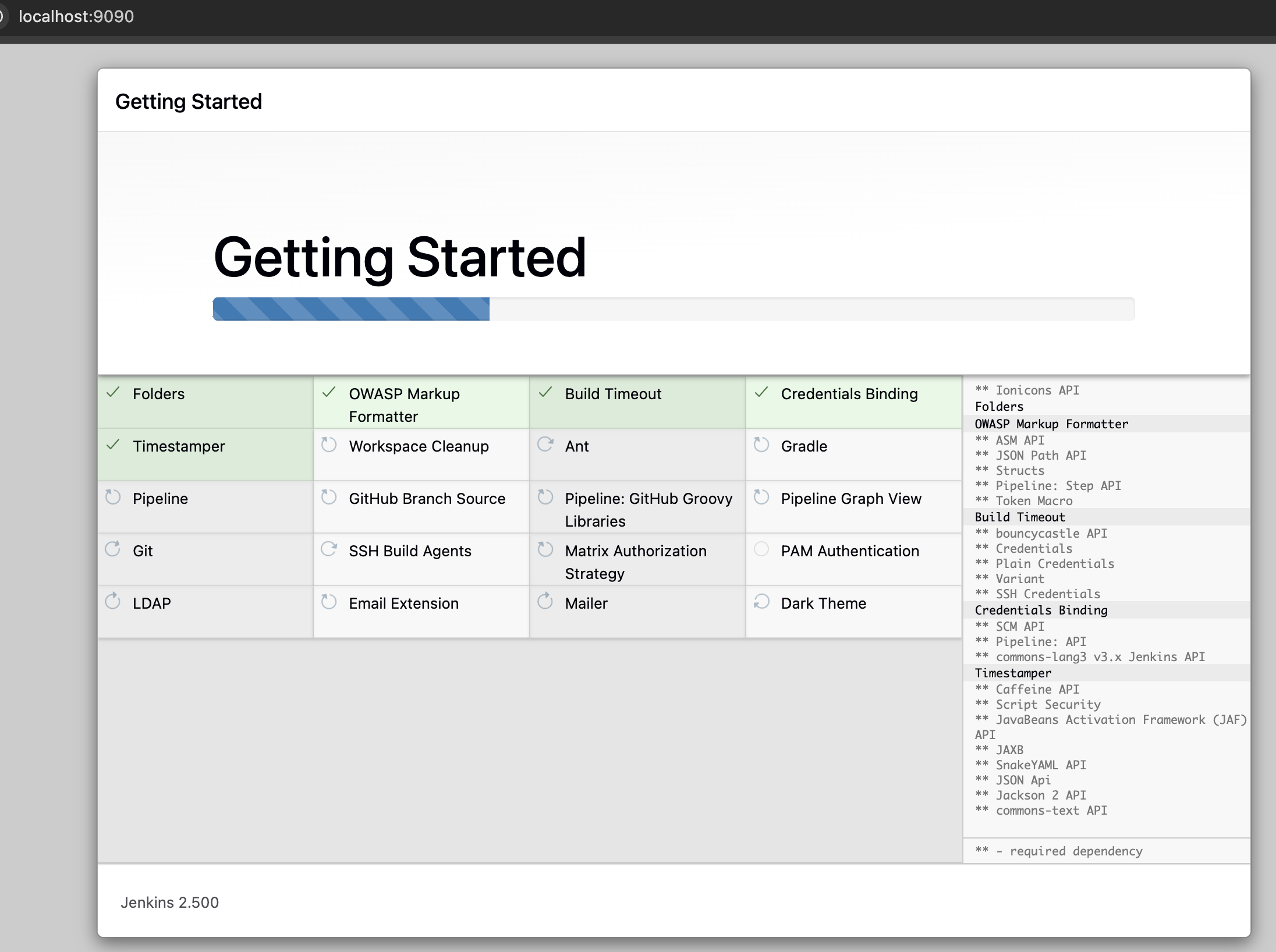Click the localhost:9090 address bar

[x=76, y=16]
